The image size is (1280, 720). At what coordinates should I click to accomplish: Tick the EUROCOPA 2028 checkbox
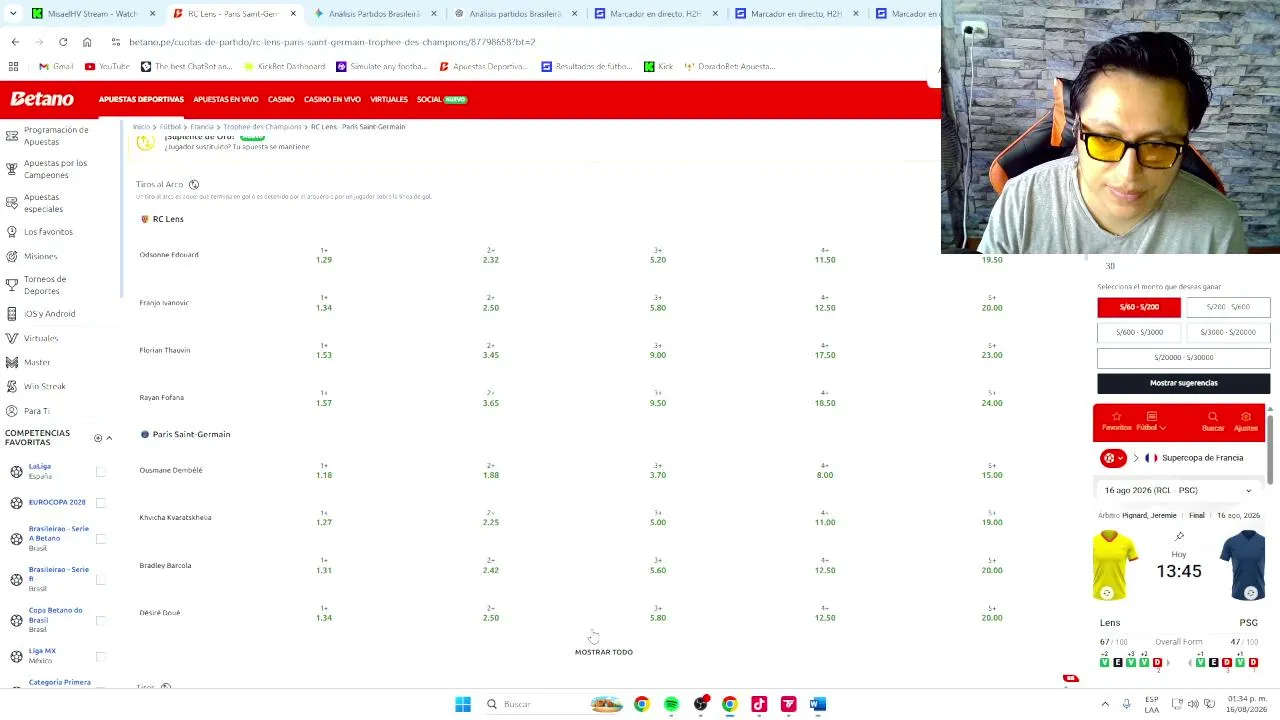(100, 502)
